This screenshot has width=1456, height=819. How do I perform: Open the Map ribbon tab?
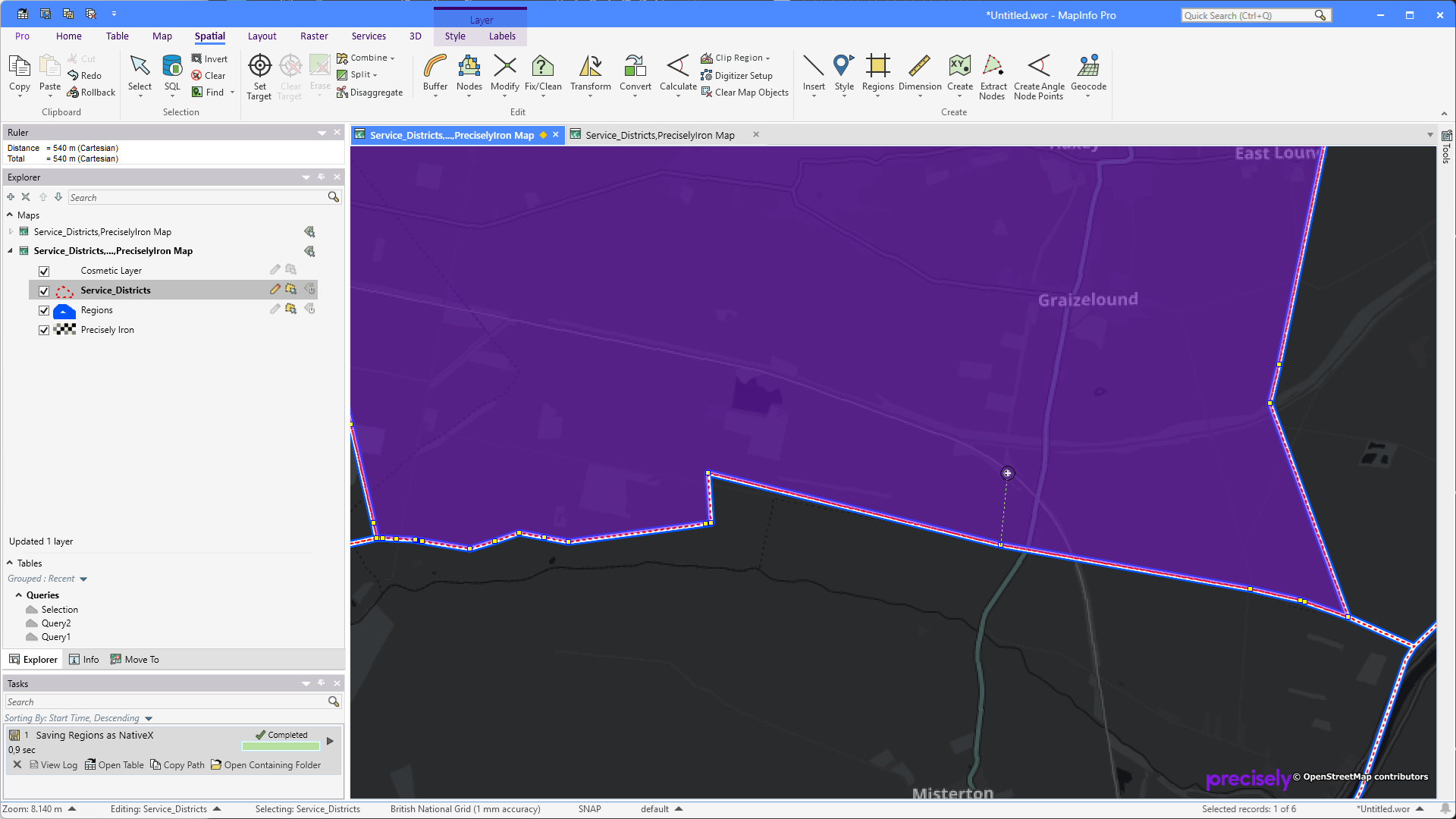click(162, 36)
